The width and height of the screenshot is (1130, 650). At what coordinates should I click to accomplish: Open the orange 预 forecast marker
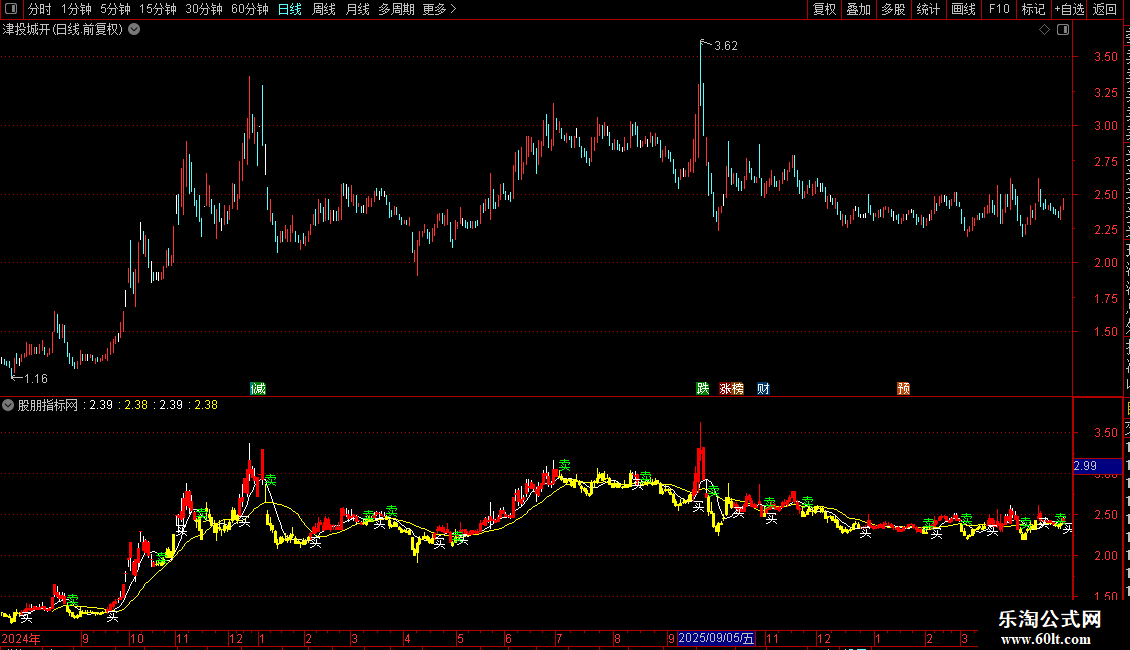click(903, 388)
